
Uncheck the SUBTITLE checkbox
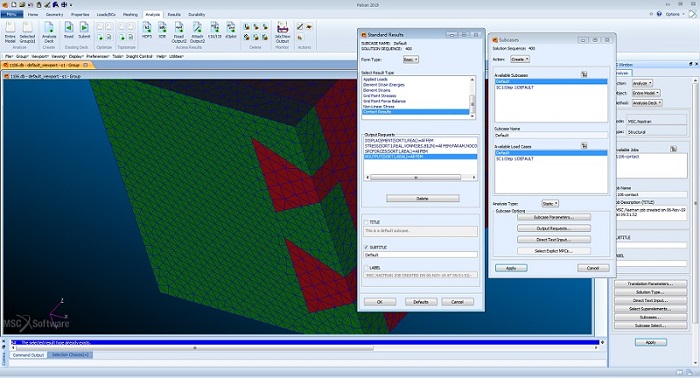click(x=366, y=247)
